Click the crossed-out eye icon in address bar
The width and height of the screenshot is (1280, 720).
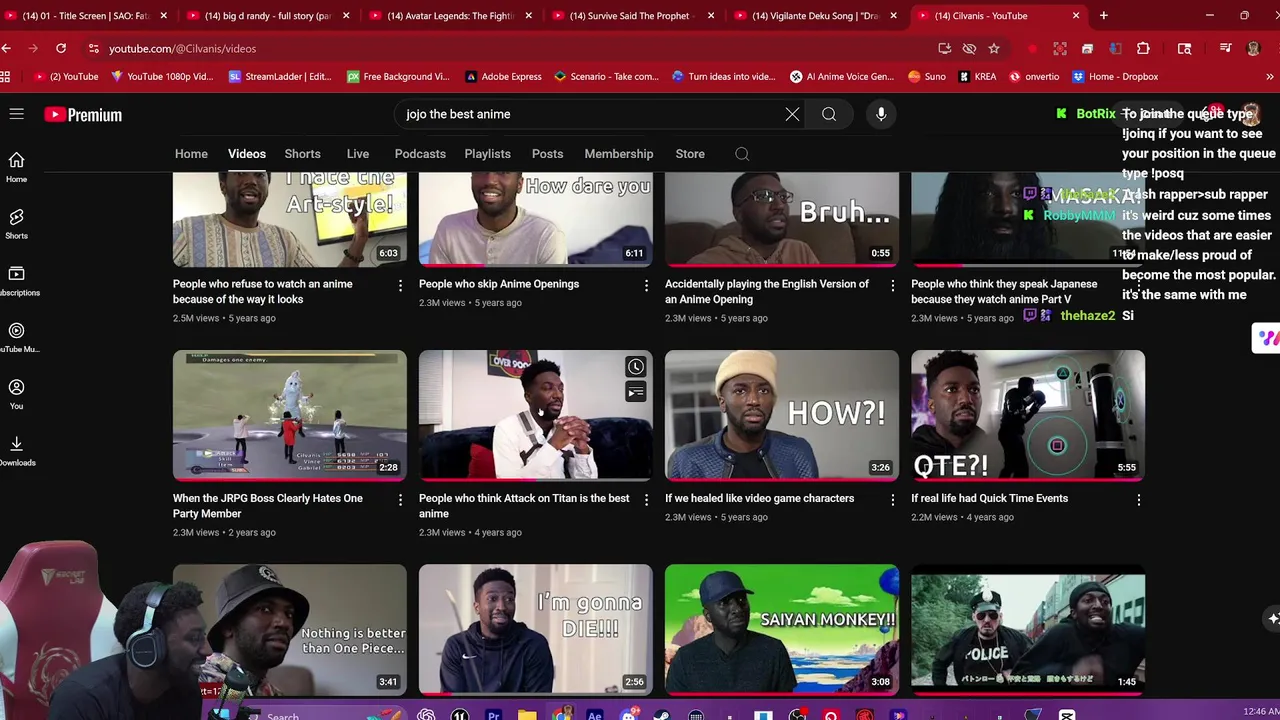[969, 48]
